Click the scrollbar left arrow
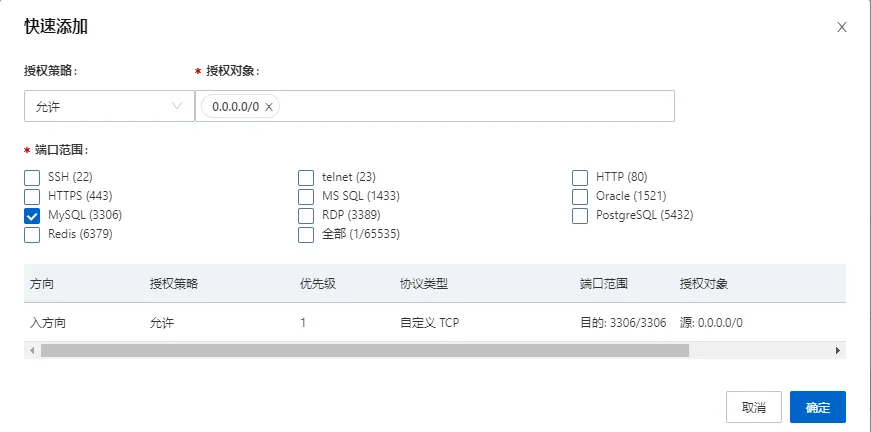871x432 pixels. 32,351
